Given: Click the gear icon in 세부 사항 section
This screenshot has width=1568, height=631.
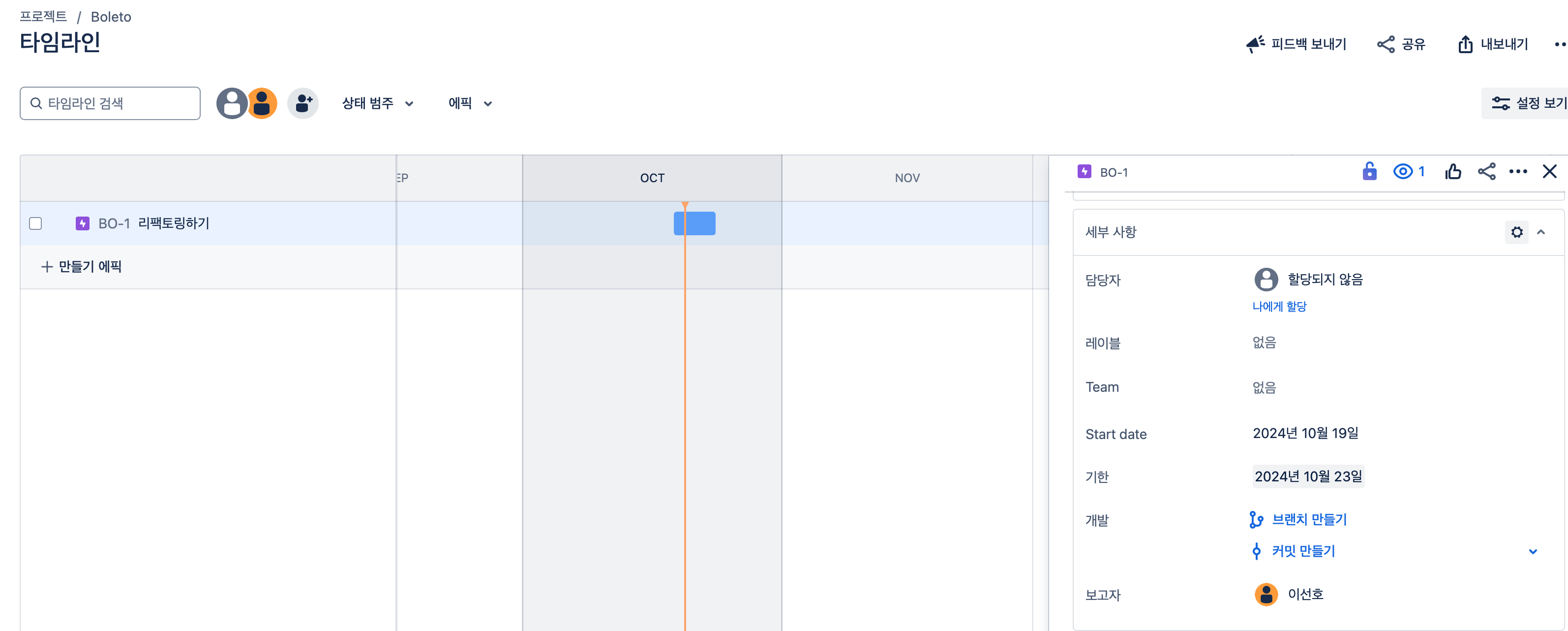Looking at the screenshot, I should tap(1516, 232).
